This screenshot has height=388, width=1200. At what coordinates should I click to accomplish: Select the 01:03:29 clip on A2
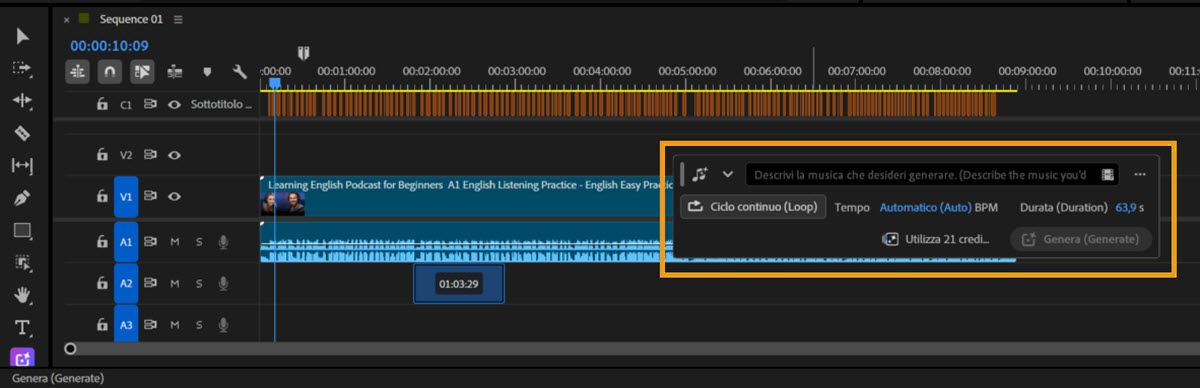pyautogui.click(x=459, y=284)
